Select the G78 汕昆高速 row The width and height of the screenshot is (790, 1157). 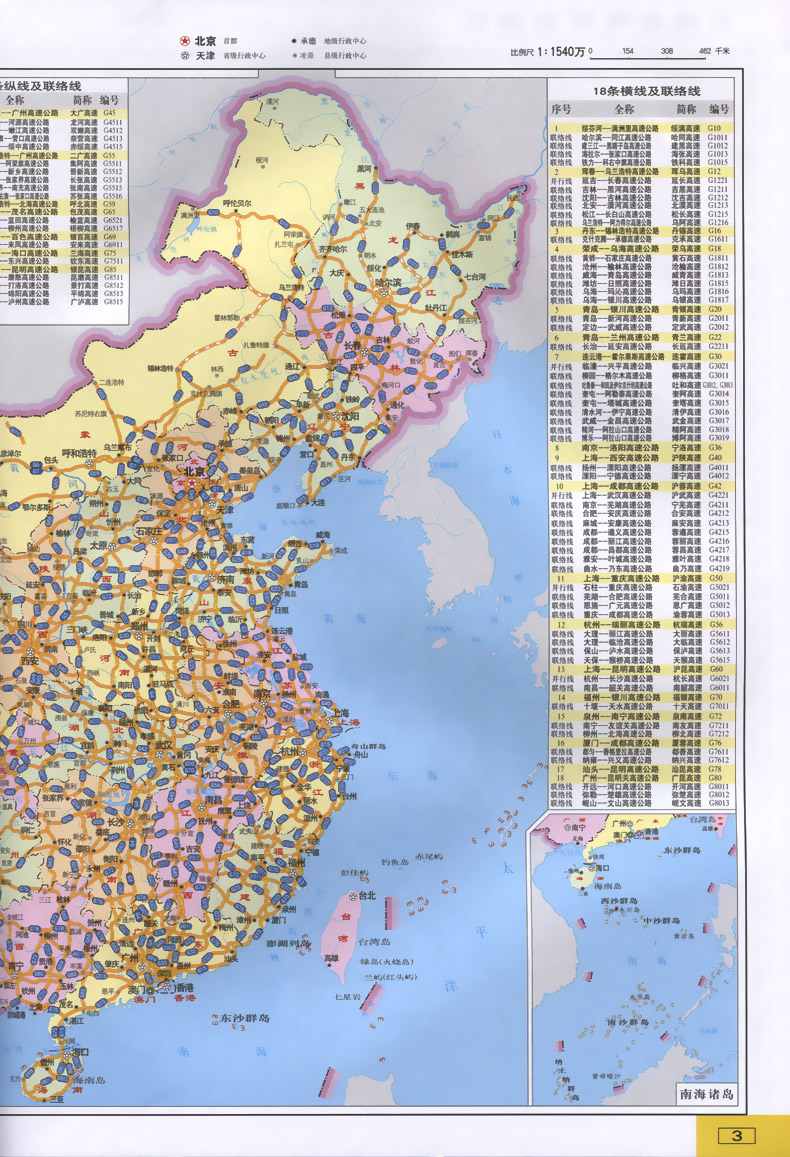coord(641,769)
